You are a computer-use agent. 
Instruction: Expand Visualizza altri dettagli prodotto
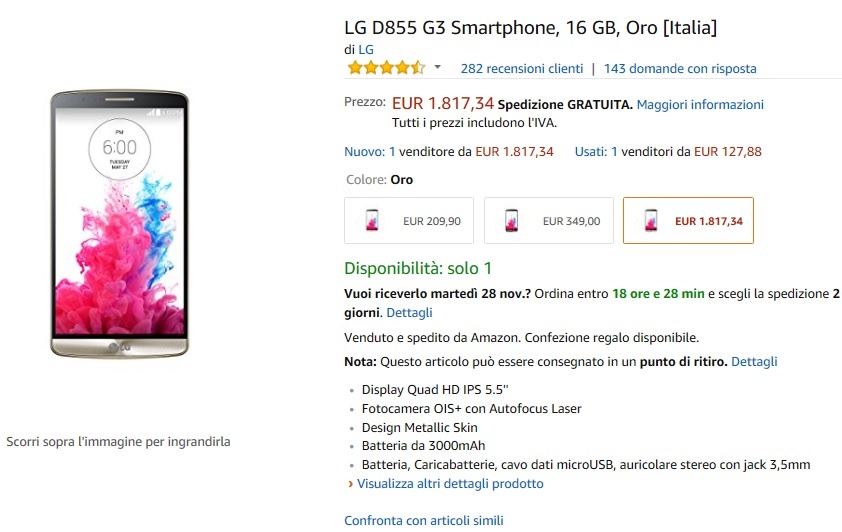(x=450, y=484)
